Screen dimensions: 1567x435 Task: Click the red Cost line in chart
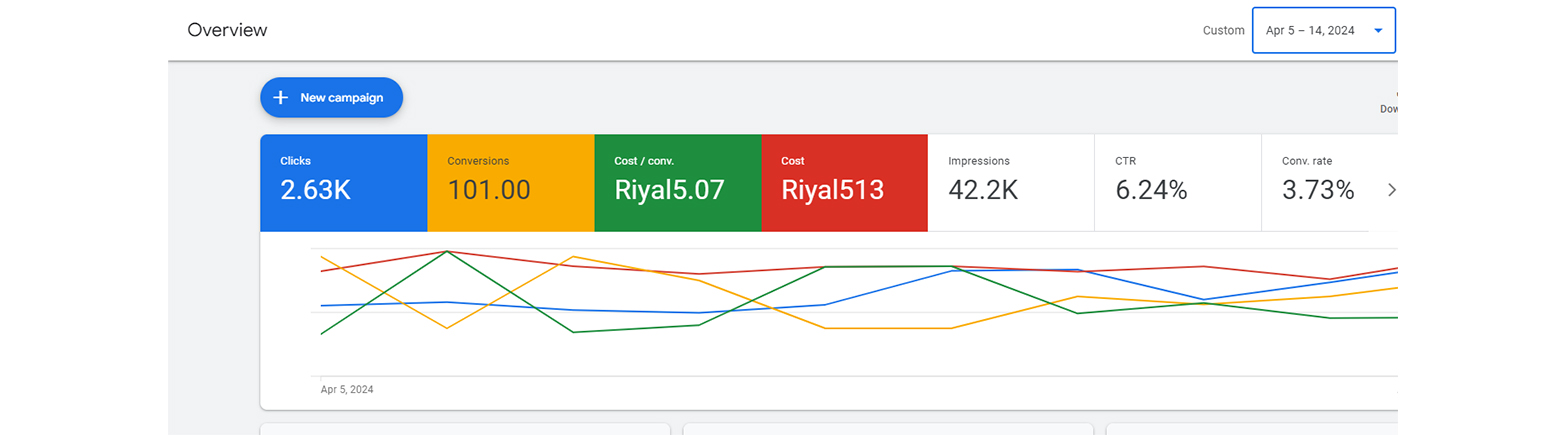click(x=700, y=273)
